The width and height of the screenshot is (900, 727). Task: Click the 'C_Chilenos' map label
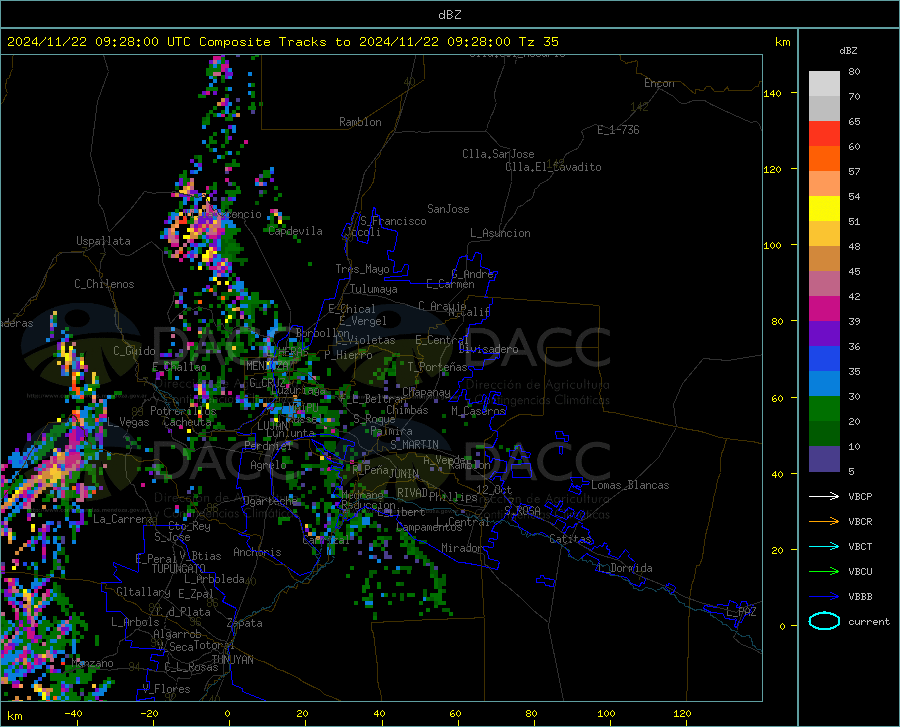(x=104, y=284)
